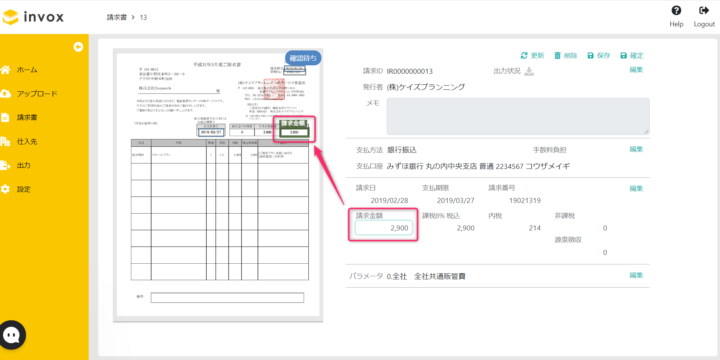720x360 pixels.
Task: Click the settings gear icon
Action: pos(6,189)
